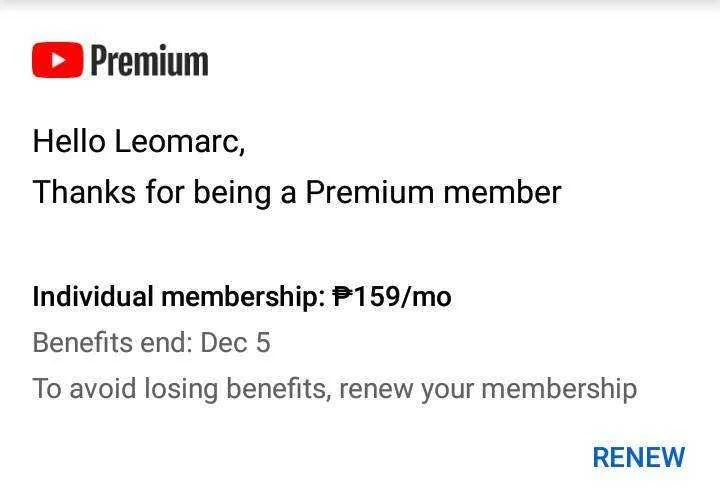The width and height of the screenshot is (720, 503).
Task: Click the /mo billing period text
Action: click(x=426, y=296)
